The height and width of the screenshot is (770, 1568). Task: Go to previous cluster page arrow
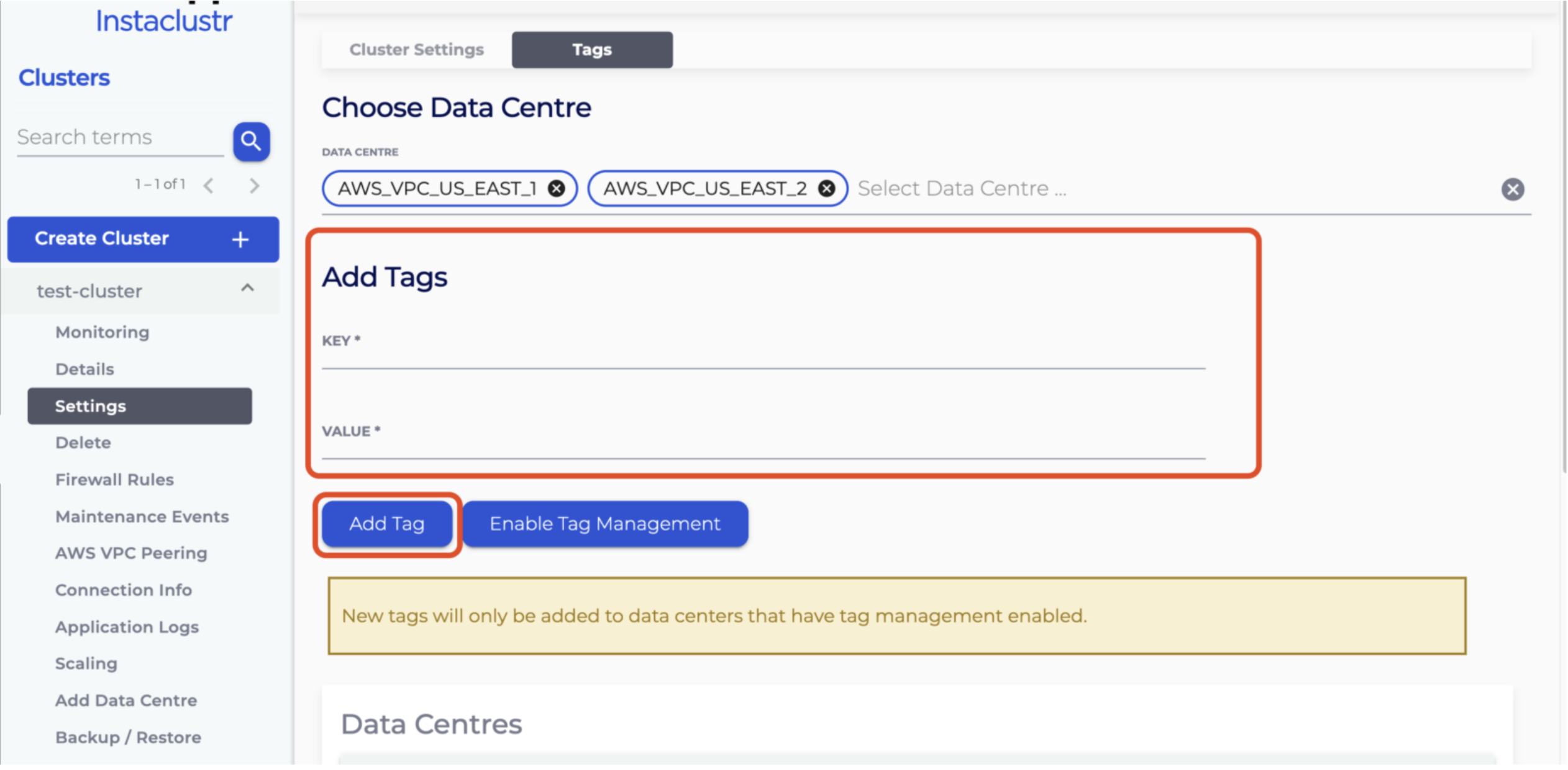point(209,185)
